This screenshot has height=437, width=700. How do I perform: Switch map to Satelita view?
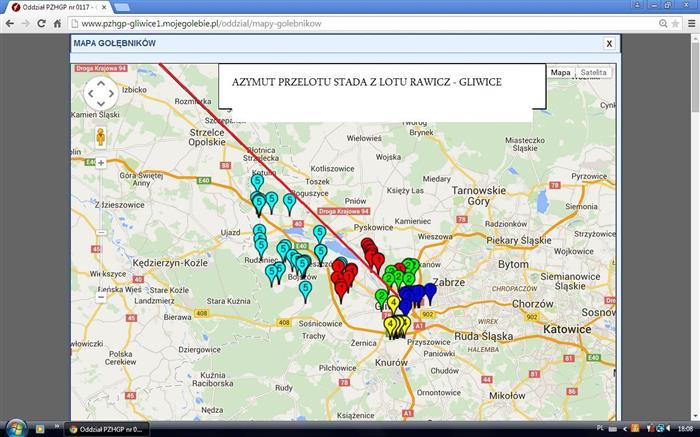pos(593,73)
